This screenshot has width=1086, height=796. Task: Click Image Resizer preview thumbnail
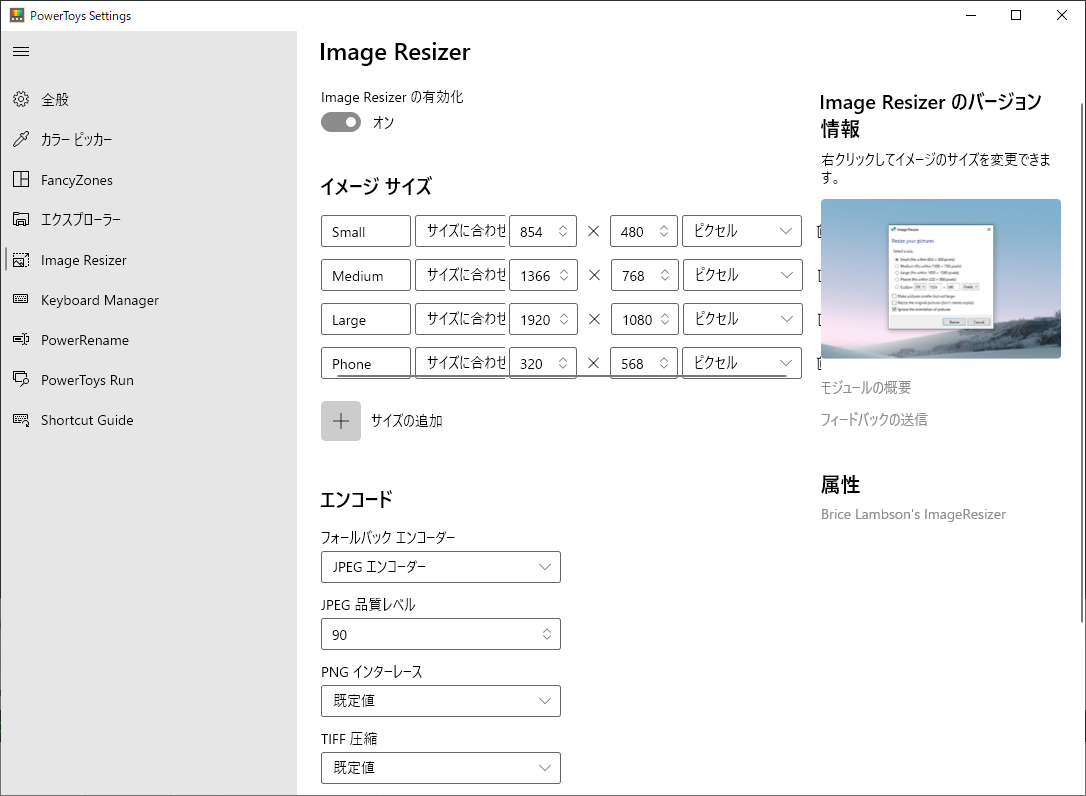pyautogui.click(x=941, y=278)
